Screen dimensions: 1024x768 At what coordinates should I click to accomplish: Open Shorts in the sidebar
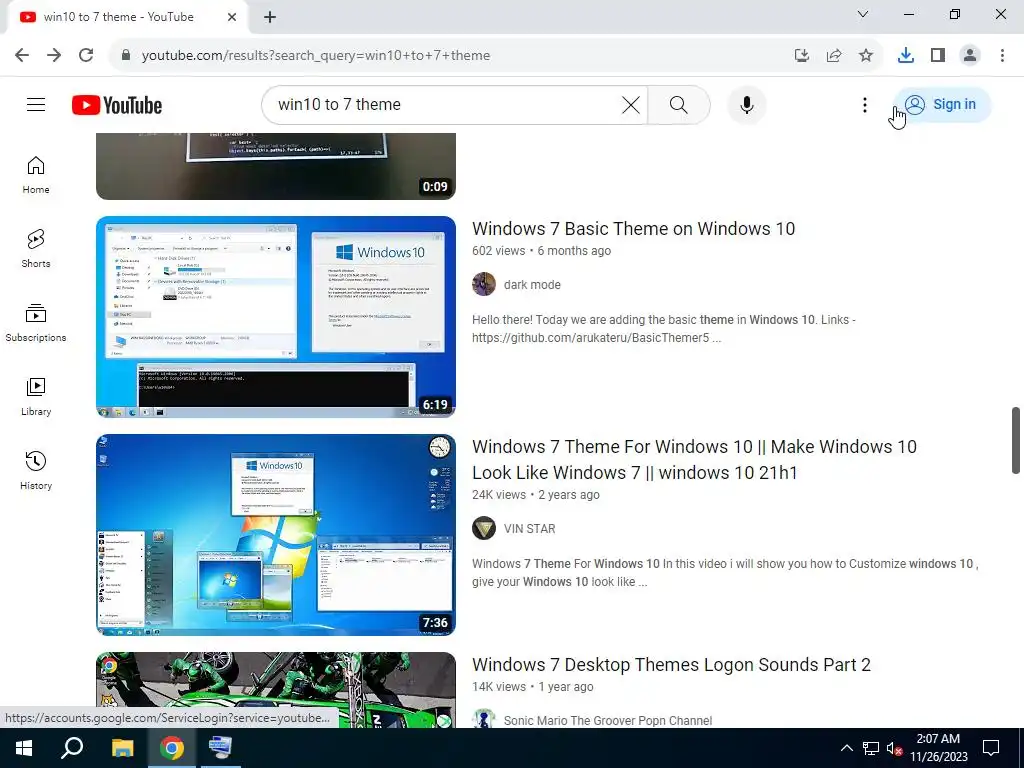[36, 249]
